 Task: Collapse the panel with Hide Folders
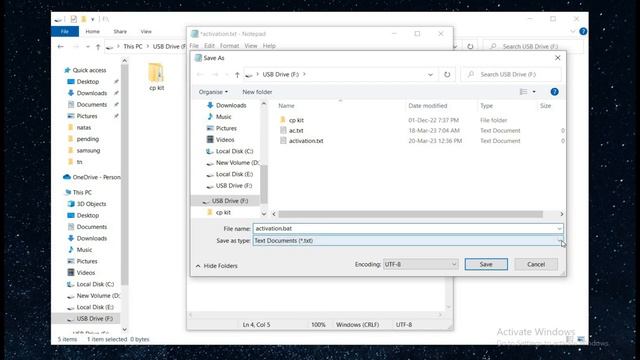[216, 266]
